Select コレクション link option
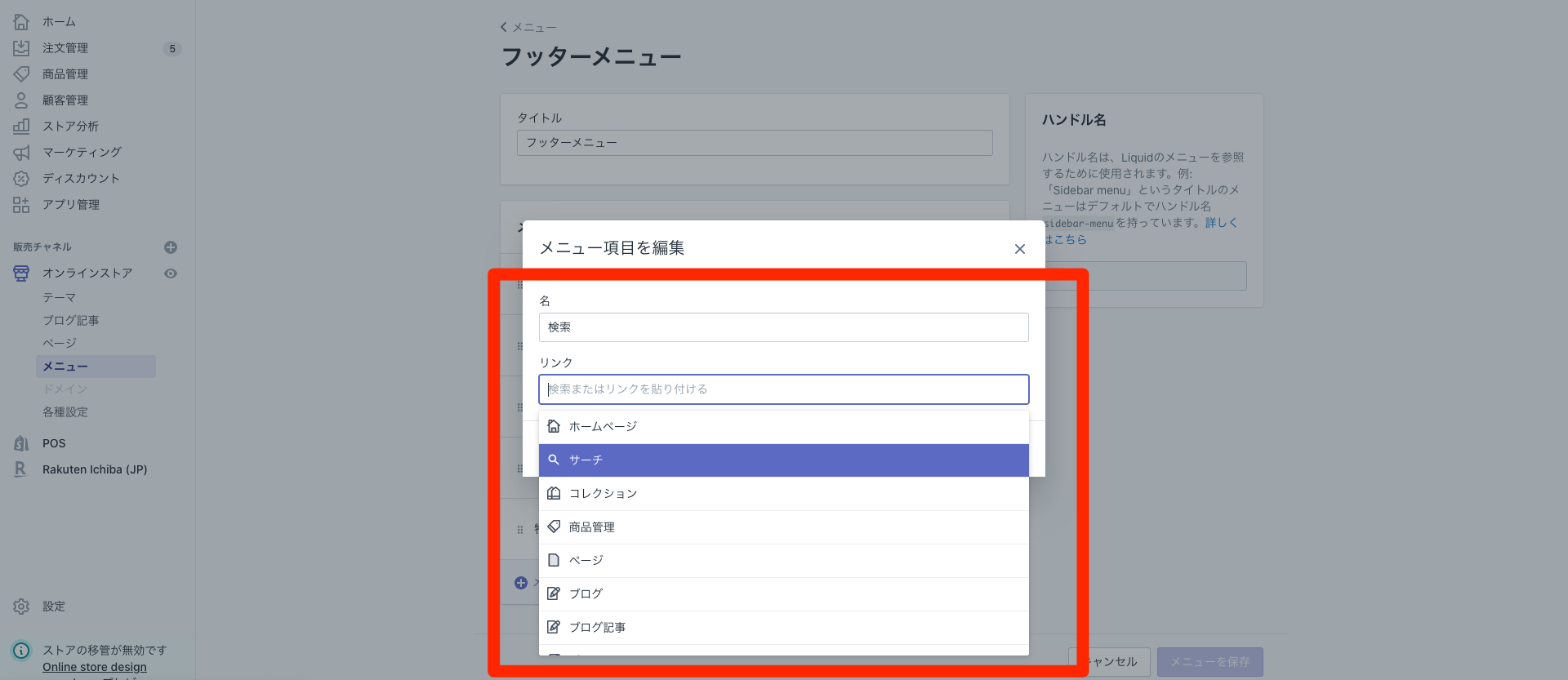The height and width of the screenshot is (680, 1568). [784, 494]
